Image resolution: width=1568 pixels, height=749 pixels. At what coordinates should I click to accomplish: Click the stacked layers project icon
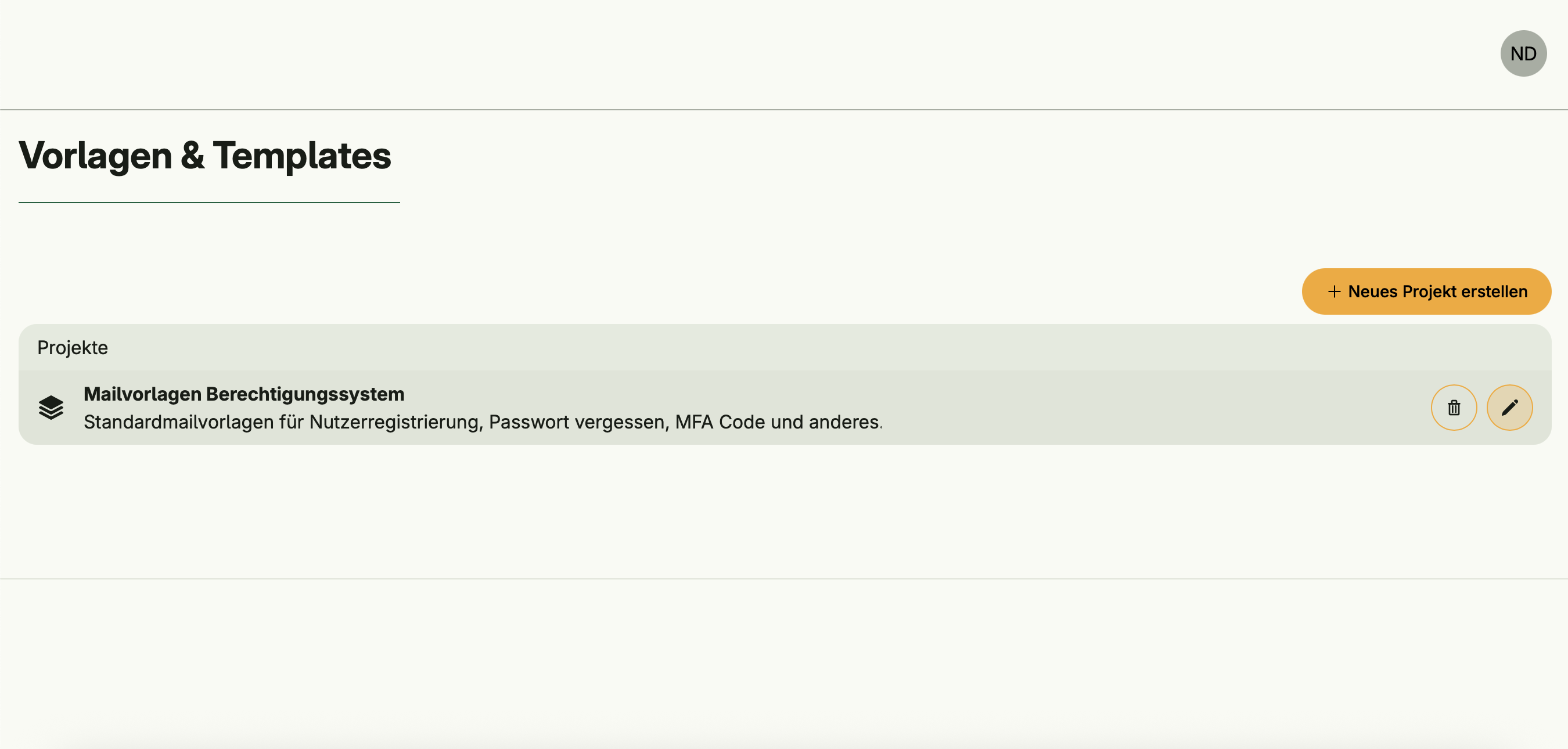(x=51, y=408)
